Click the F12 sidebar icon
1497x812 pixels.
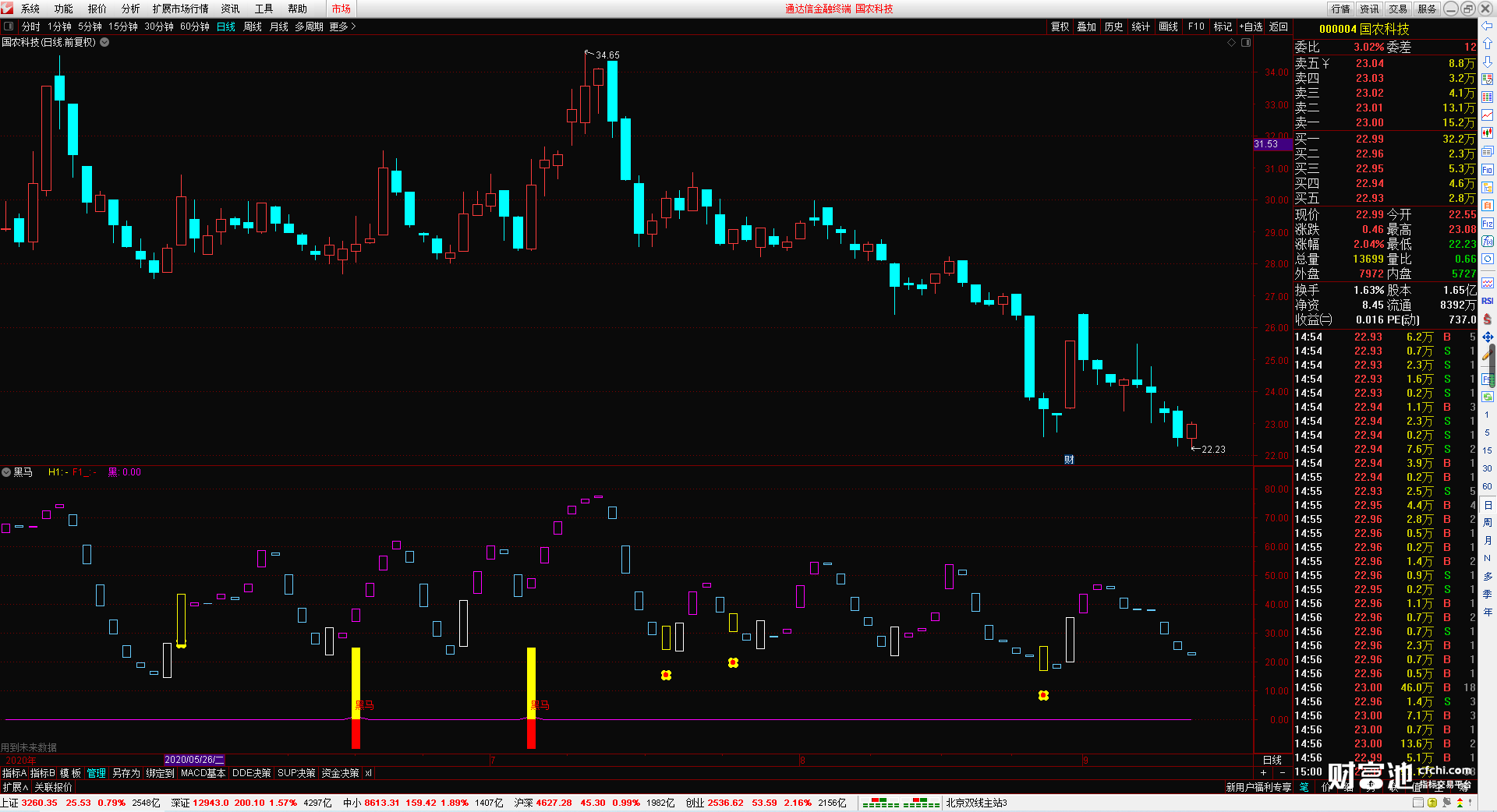1488,224
